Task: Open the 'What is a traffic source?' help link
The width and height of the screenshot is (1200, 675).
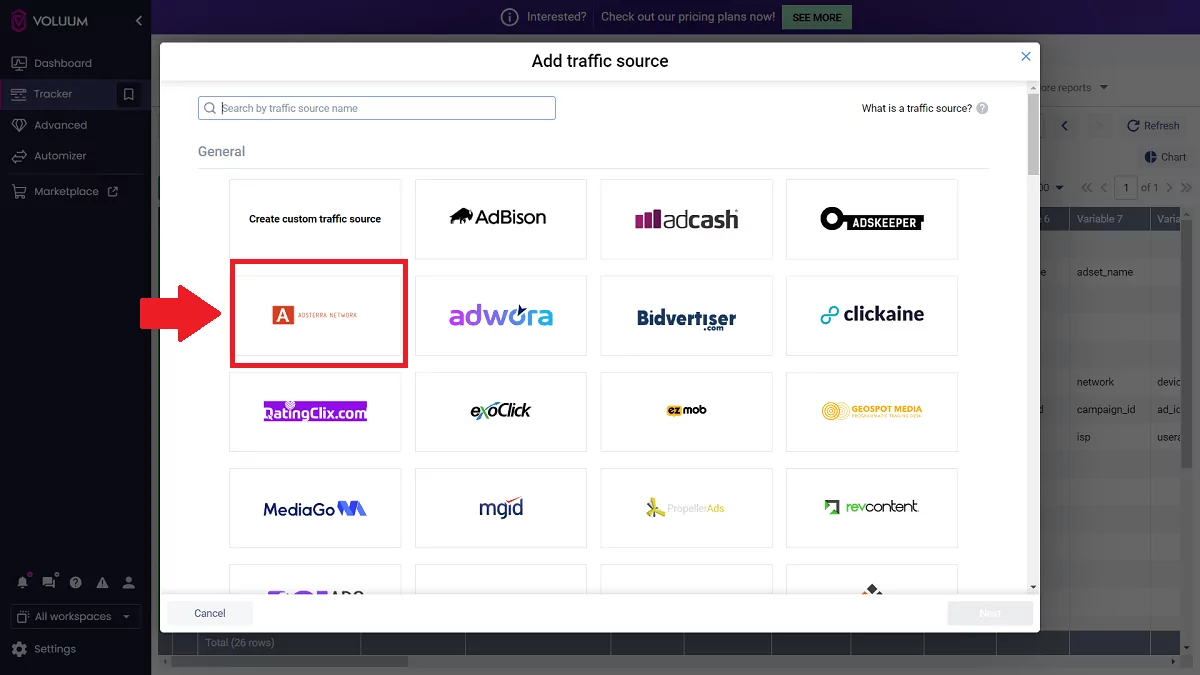Action: coord(917,108)
